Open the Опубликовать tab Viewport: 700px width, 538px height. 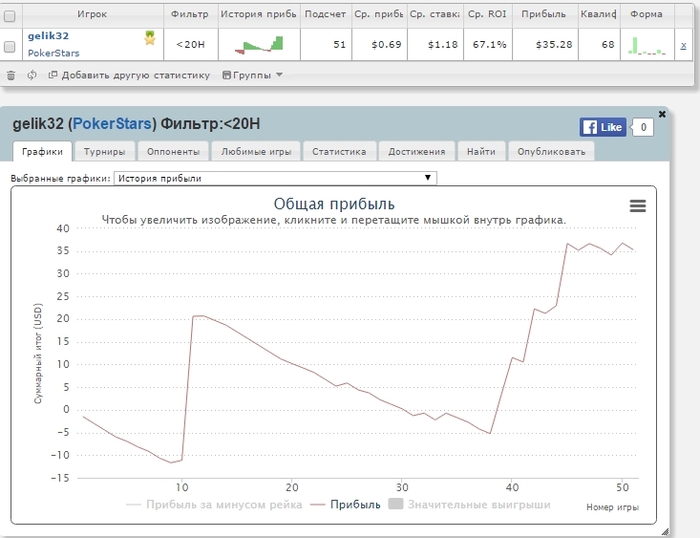pos(551,152)
